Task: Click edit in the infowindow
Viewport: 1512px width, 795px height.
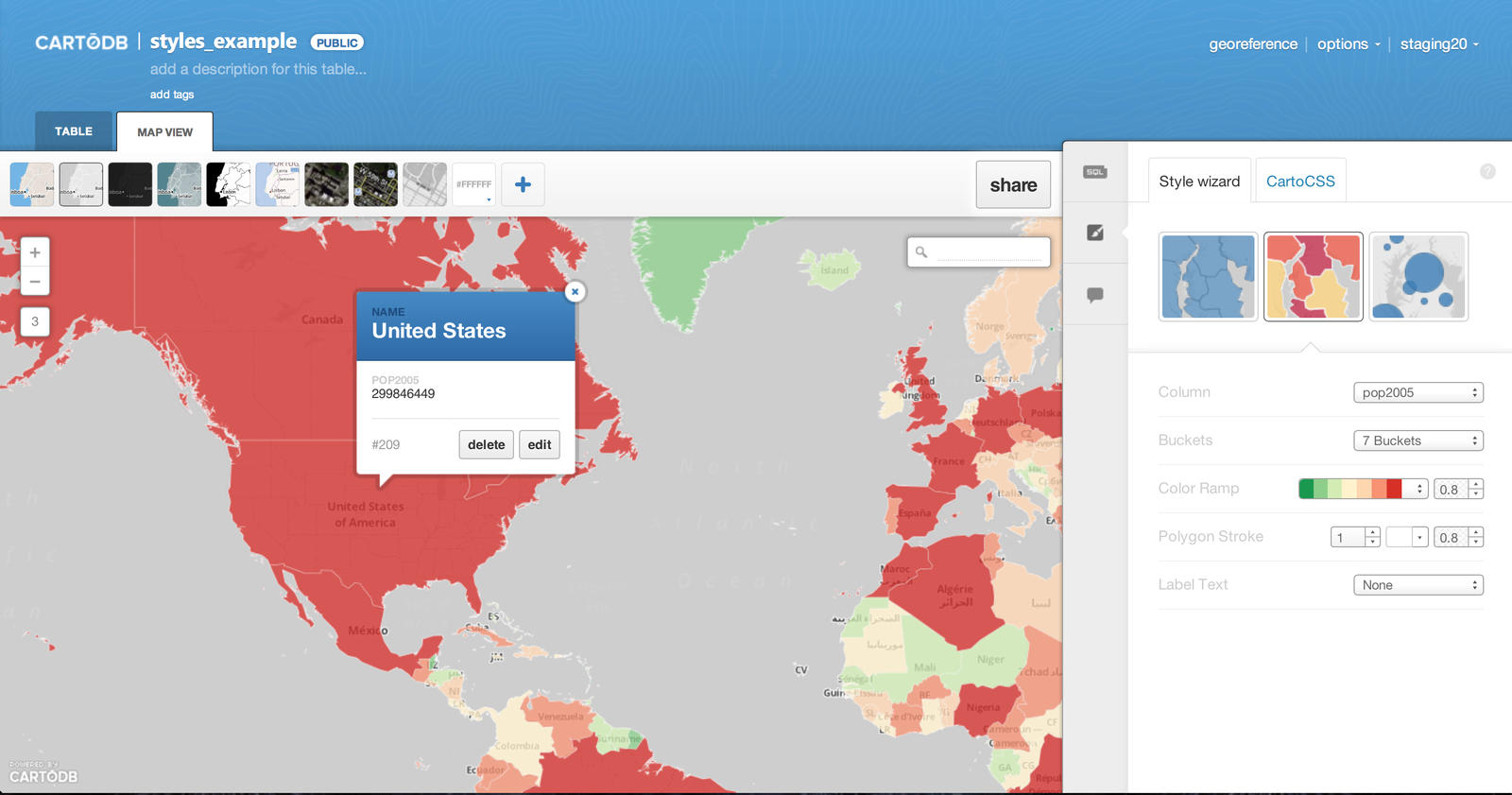Action: point(540,444)
